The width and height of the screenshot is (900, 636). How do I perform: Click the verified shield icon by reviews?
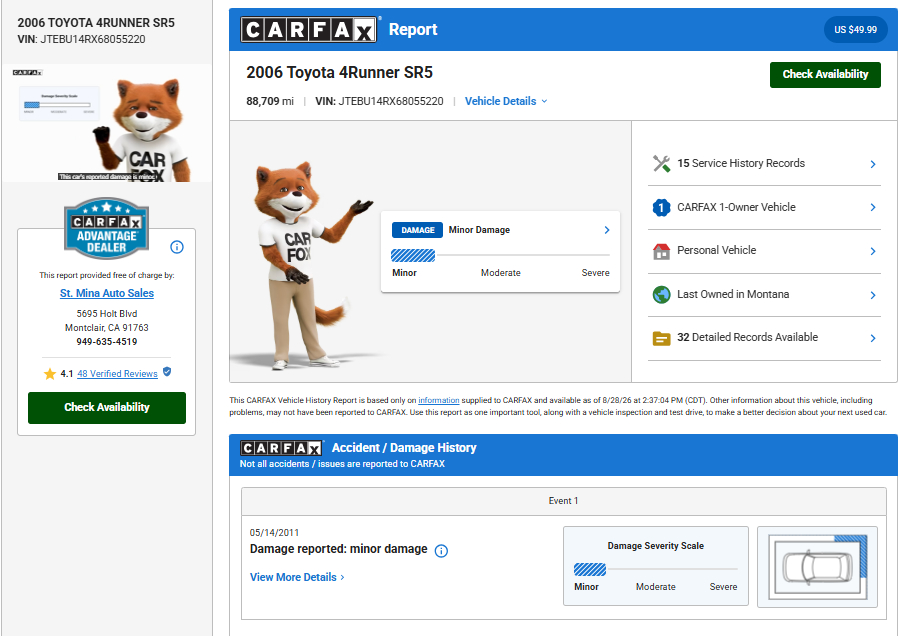(167, 371)
